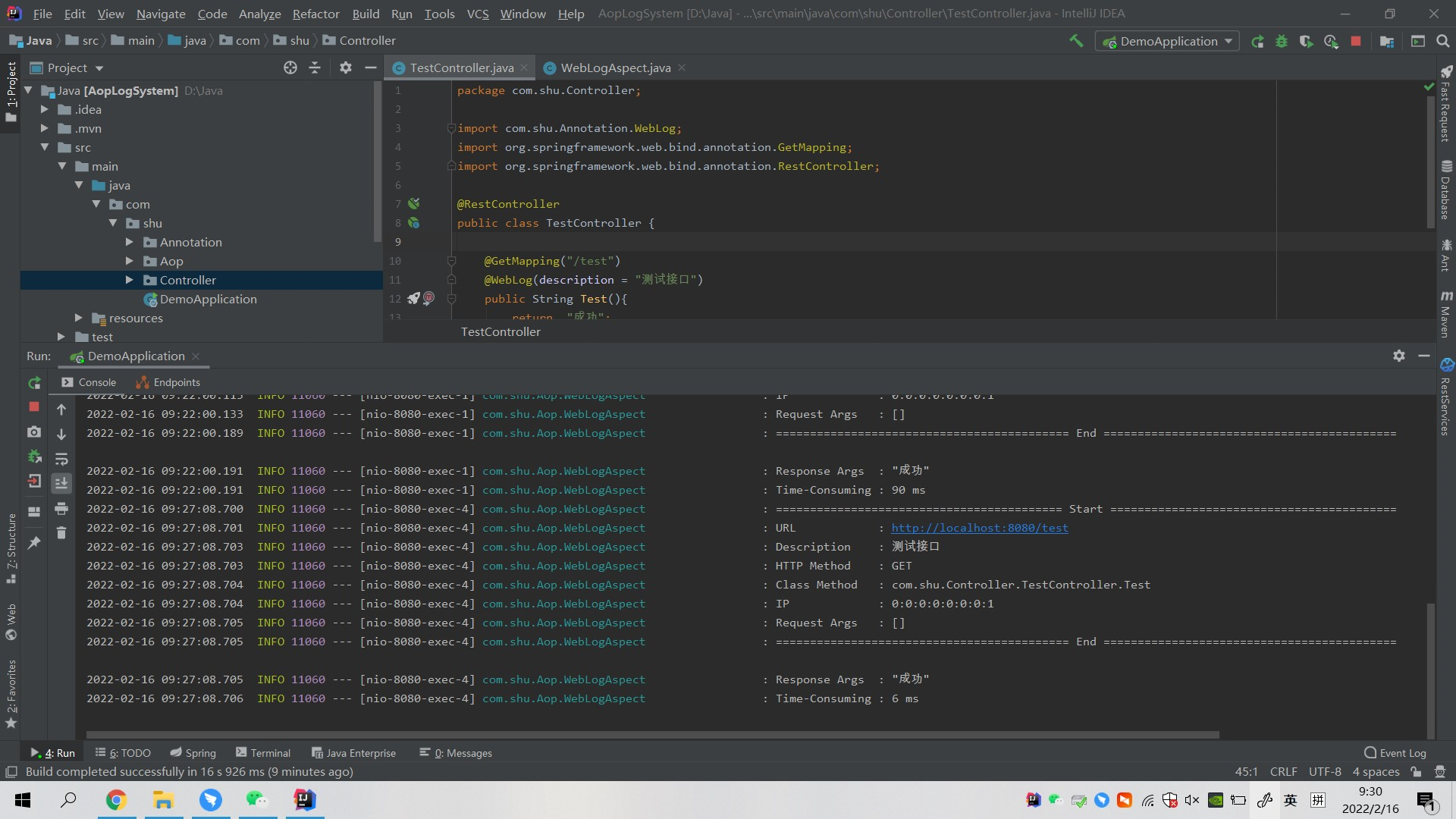Toggle the Database side panel
Viewport: 1456px width, 819px height.
(1446, 190)
